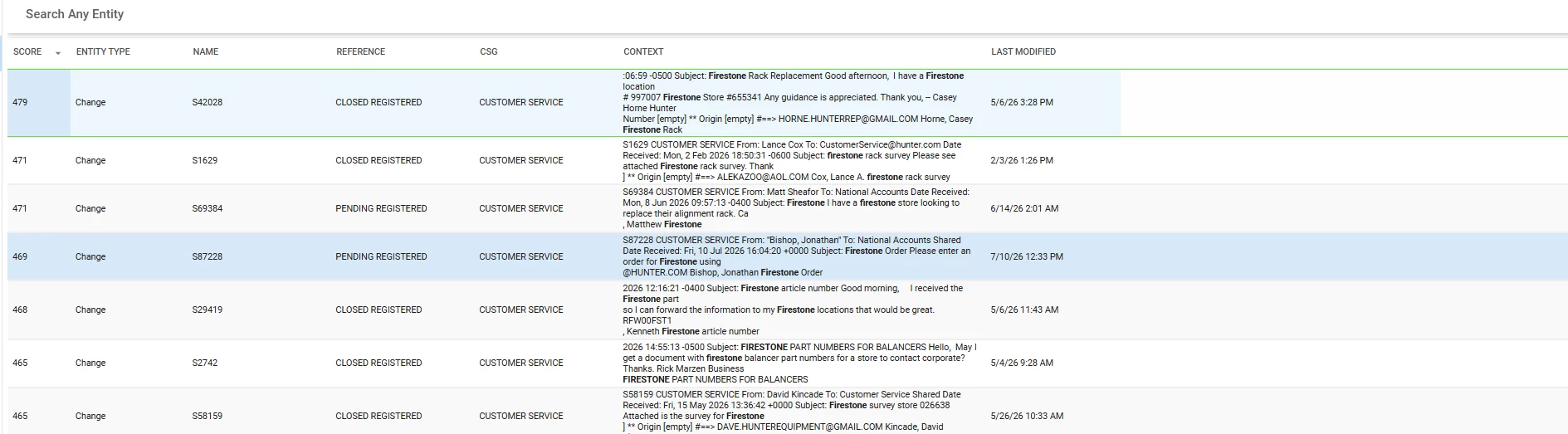
Task: Click CLOSED REGISTERED in S42028 row
Action: click(379, 102)
